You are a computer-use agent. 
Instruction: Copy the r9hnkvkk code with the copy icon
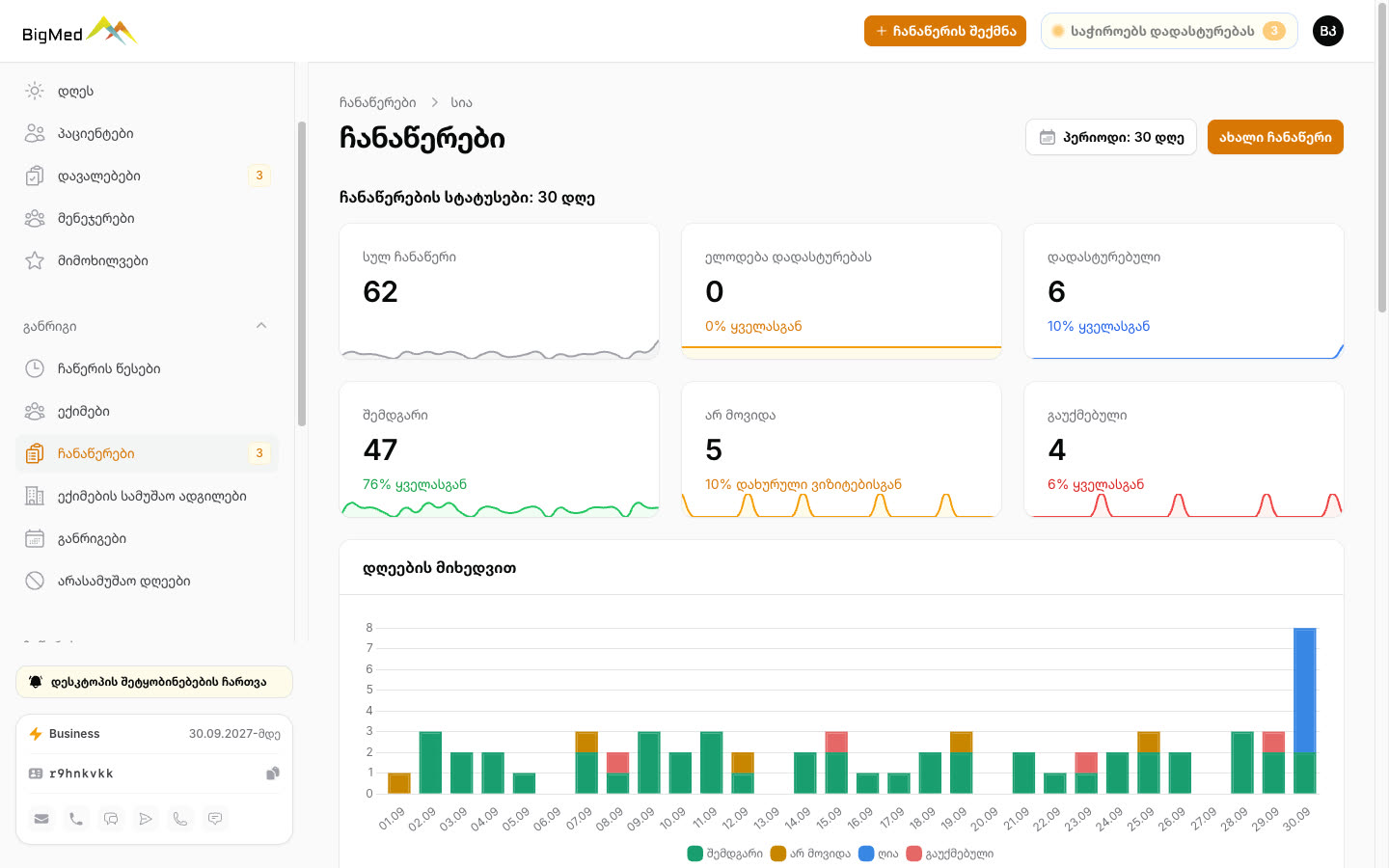[273, 773]
